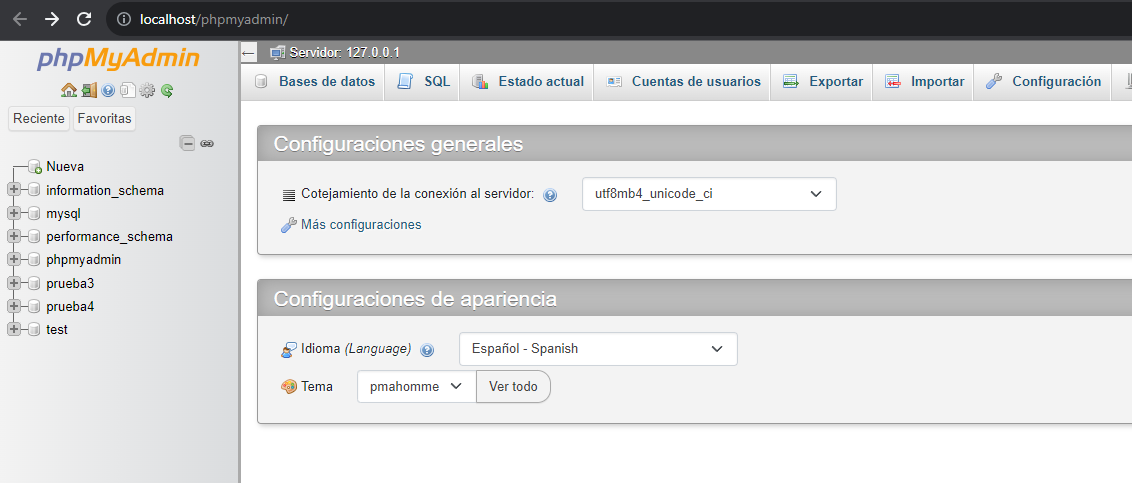Image resolution: width=1132 pixels, height=483 pixels.
Task: Click the prueba4 database cylinder icon
Action: click(x=33, y=306)
